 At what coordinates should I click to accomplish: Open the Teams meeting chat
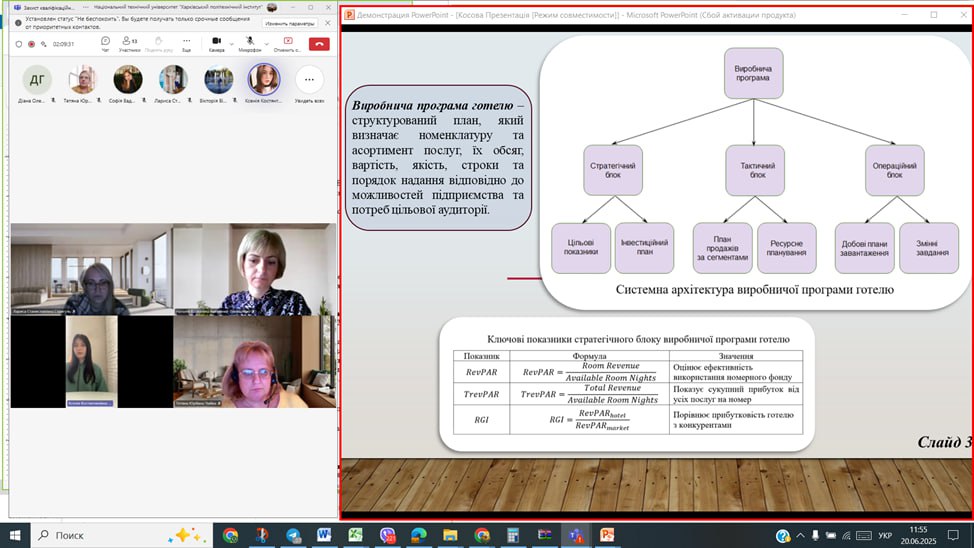(105, 43)
